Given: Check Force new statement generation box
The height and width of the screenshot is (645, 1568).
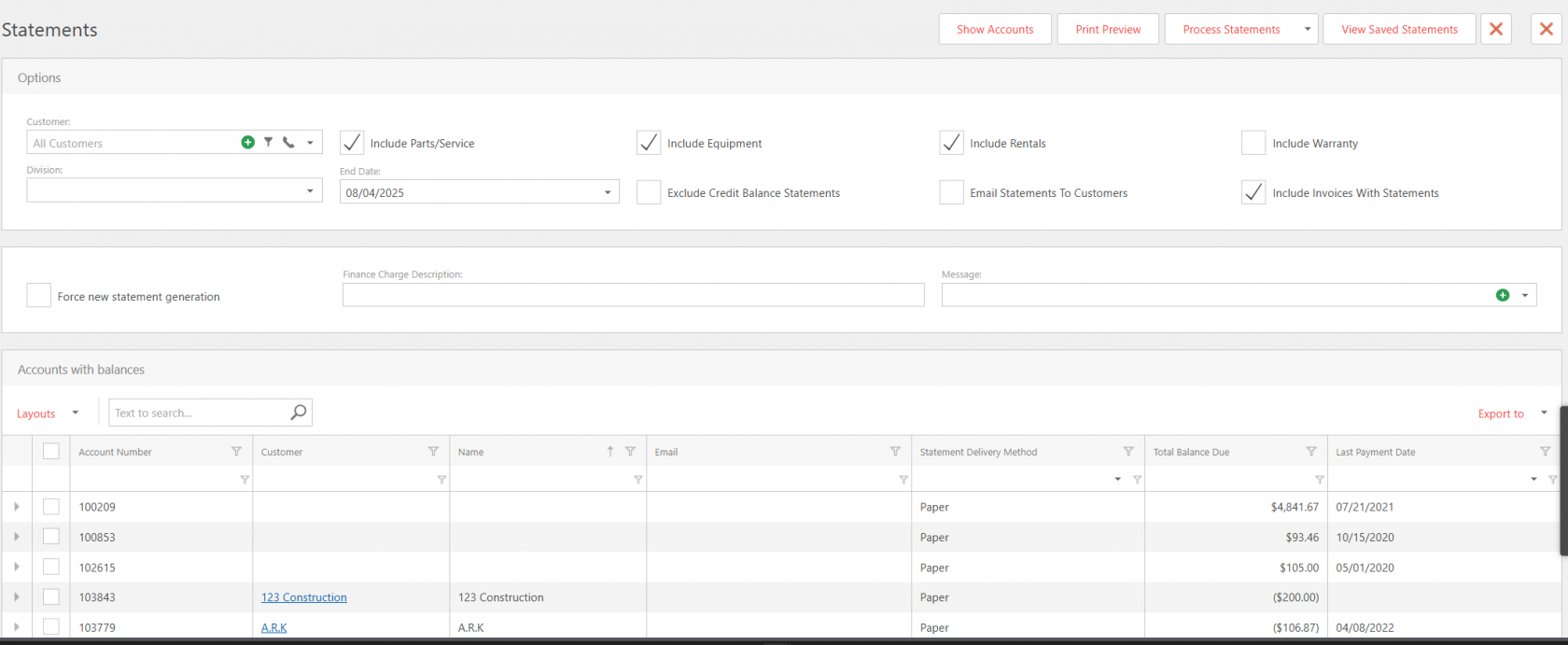Looking at the screenshot, I should [x=38, y=296].
